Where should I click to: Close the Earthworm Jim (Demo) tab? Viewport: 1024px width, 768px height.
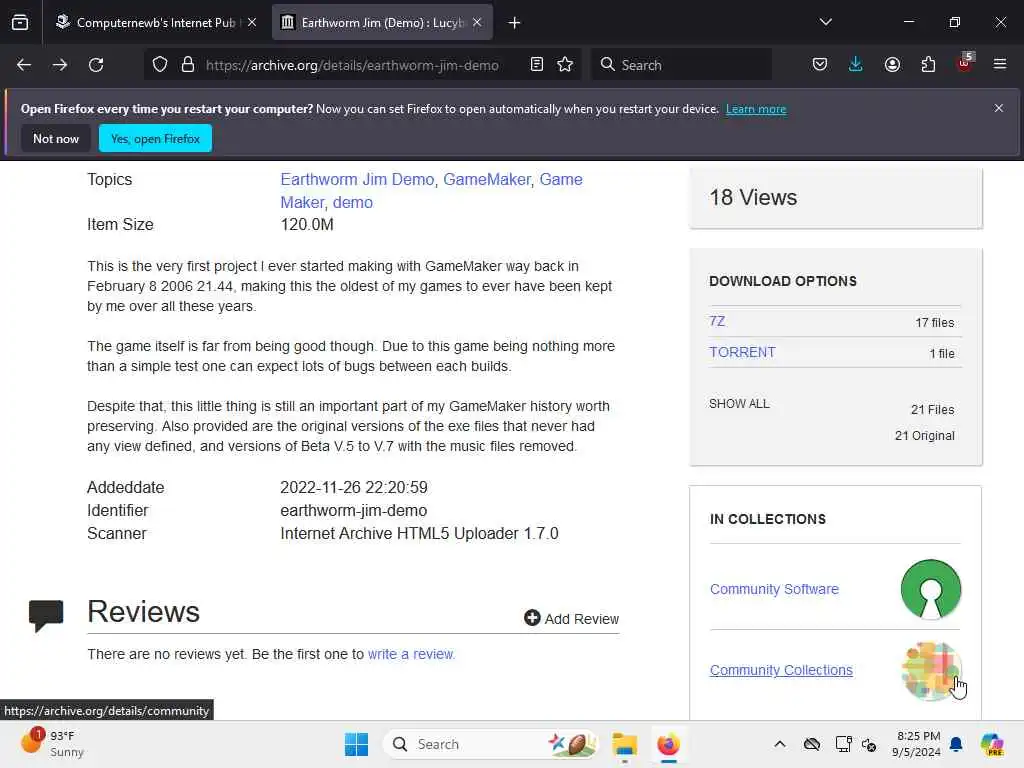tap(477, 22)
